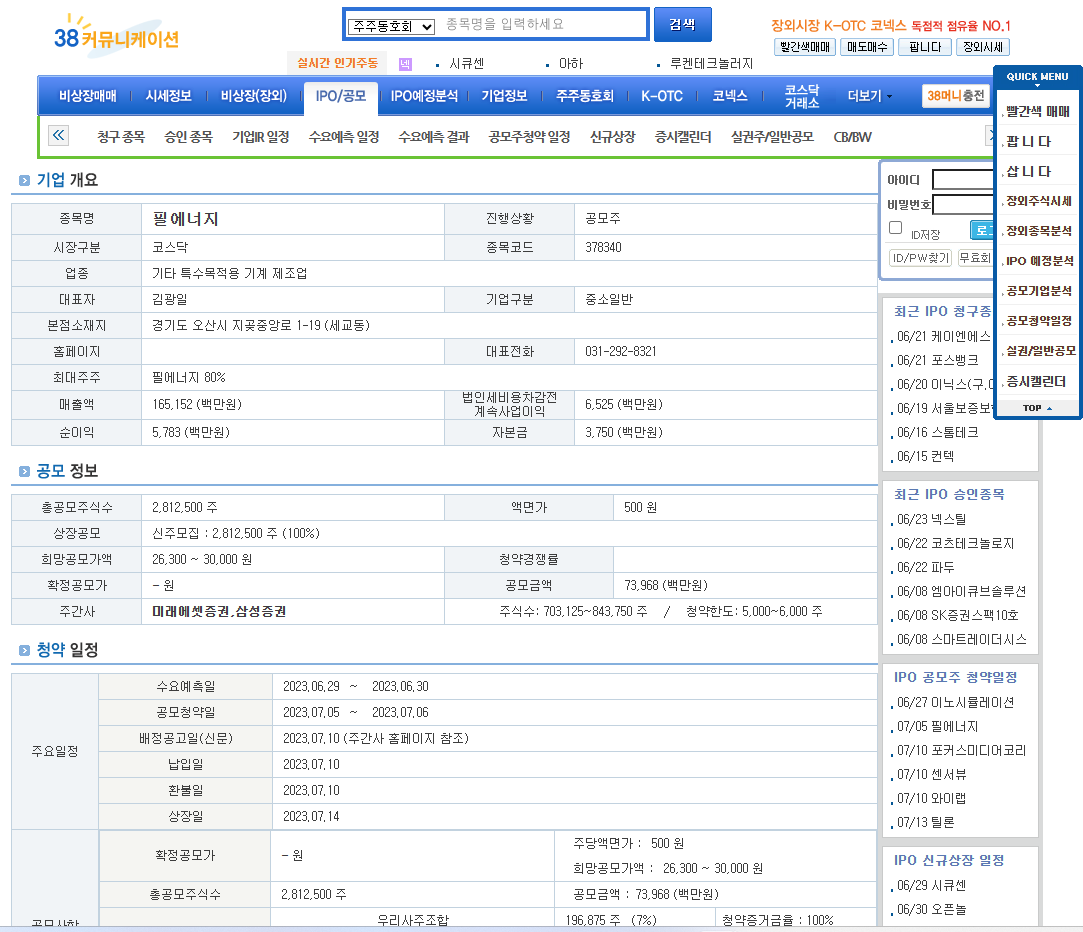Click the 07/10 센서뷰 link
The width and height of the screenshot is (1083, 932).
(931, 774)
